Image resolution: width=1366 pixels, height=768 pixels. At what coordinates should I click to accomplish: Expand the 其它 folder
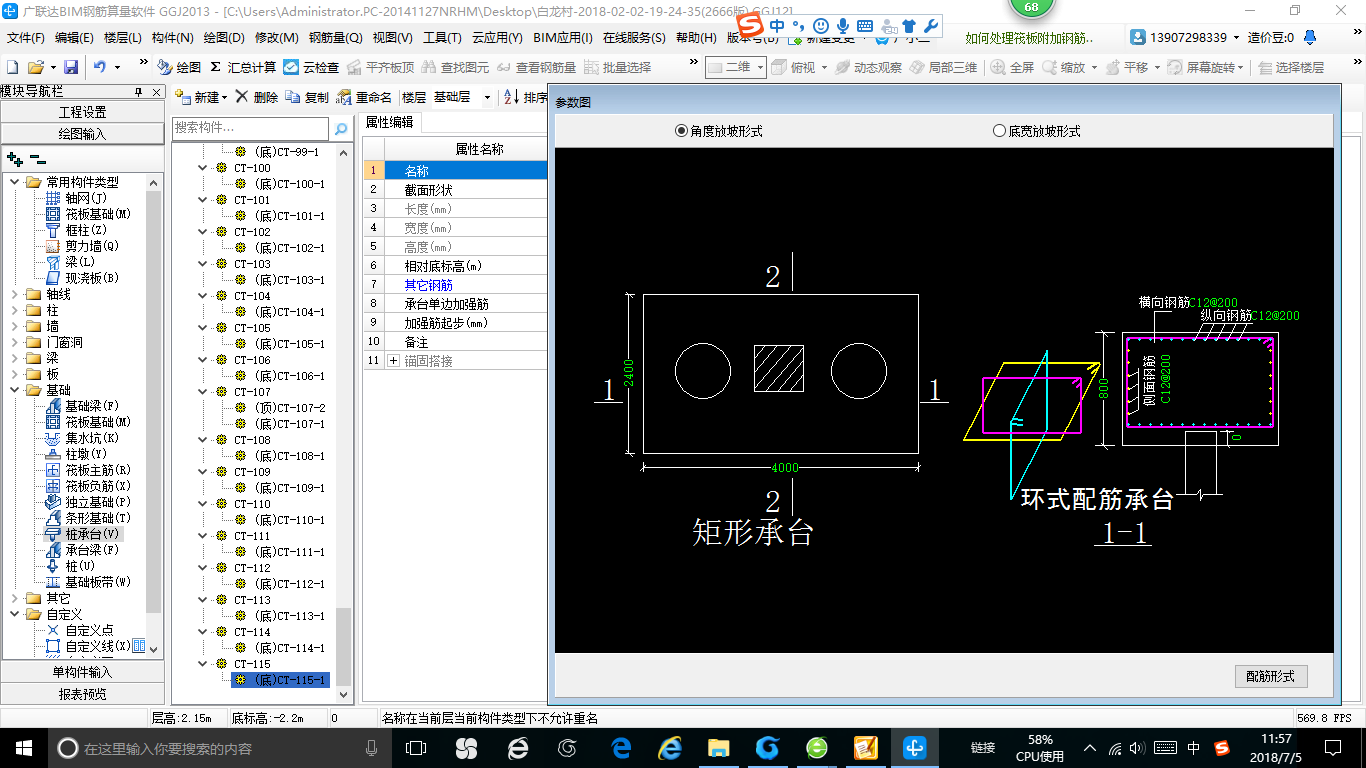point(14,598)
